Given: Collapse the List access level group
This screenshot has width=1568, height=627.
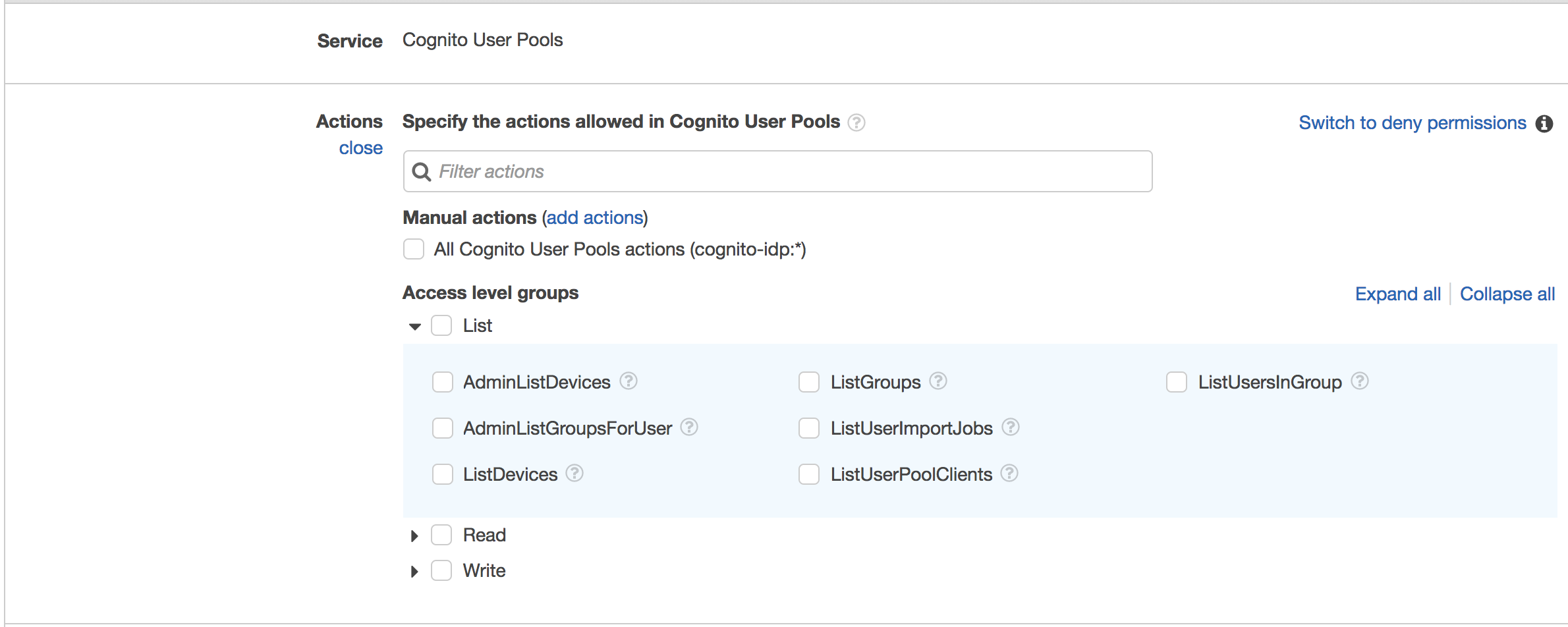Looking at the screenshot, I should (x=415, y=327).
